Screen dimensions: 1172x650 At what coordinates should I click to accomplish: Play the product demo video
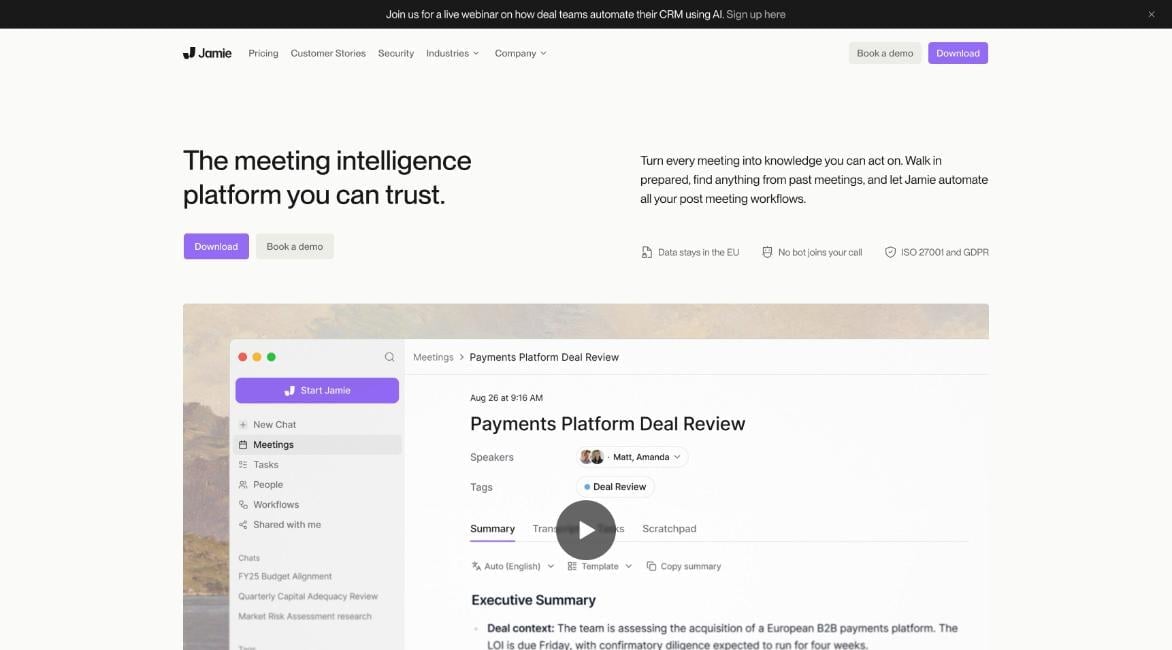coord(586,530)
